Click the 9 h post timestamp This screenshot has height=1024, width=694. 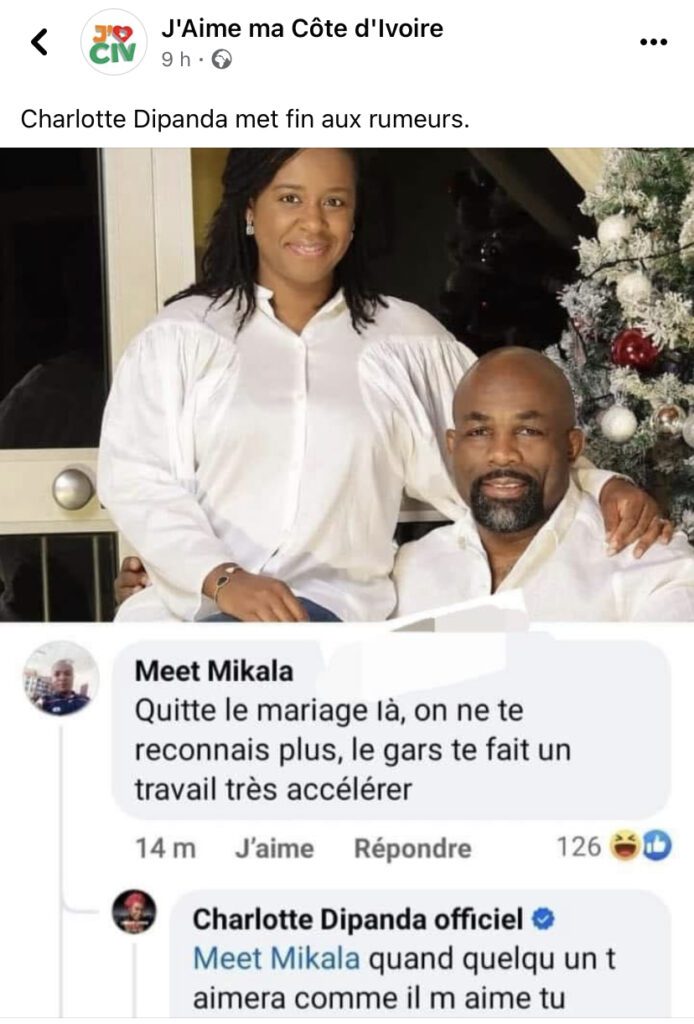coord(176,60)
